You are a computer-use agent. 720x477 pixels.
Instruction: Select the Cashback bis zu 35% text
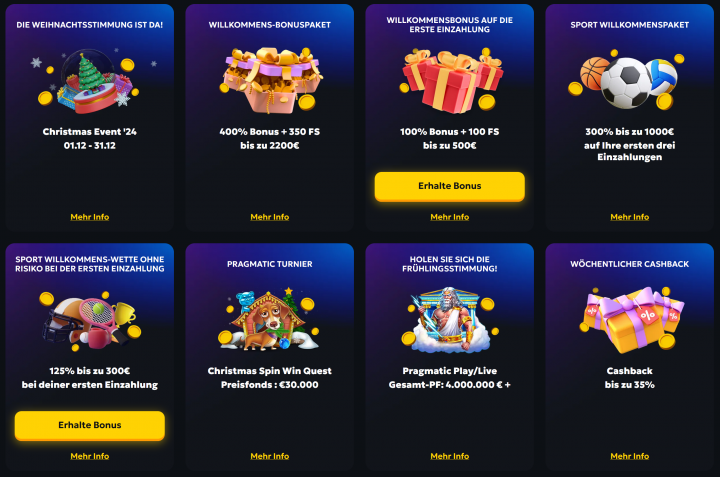(x=630, y=377)
